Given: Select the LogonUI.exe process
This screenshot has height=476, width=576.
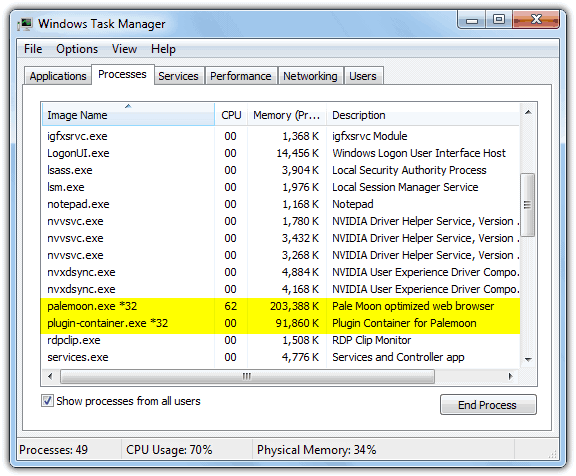Looking at the screenshot, I should tap(281, 153).
